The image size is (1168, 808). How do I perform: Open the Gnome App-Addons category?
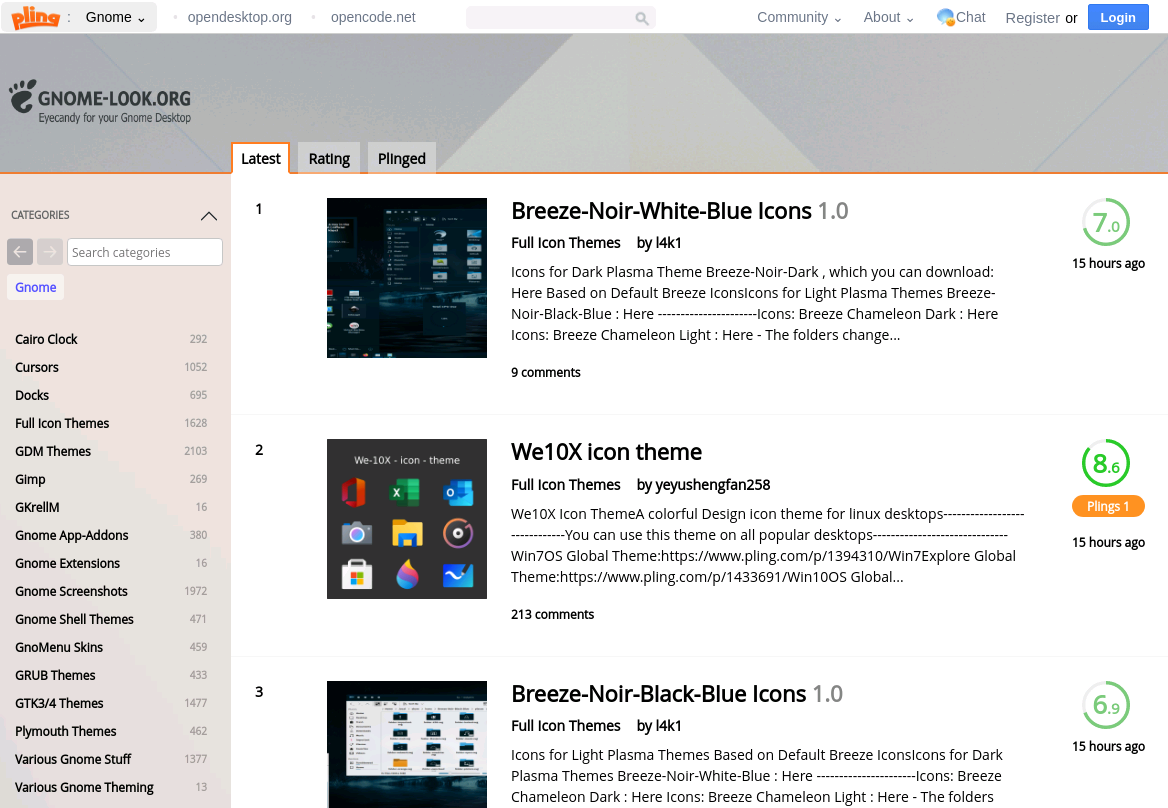click(72, 535)
